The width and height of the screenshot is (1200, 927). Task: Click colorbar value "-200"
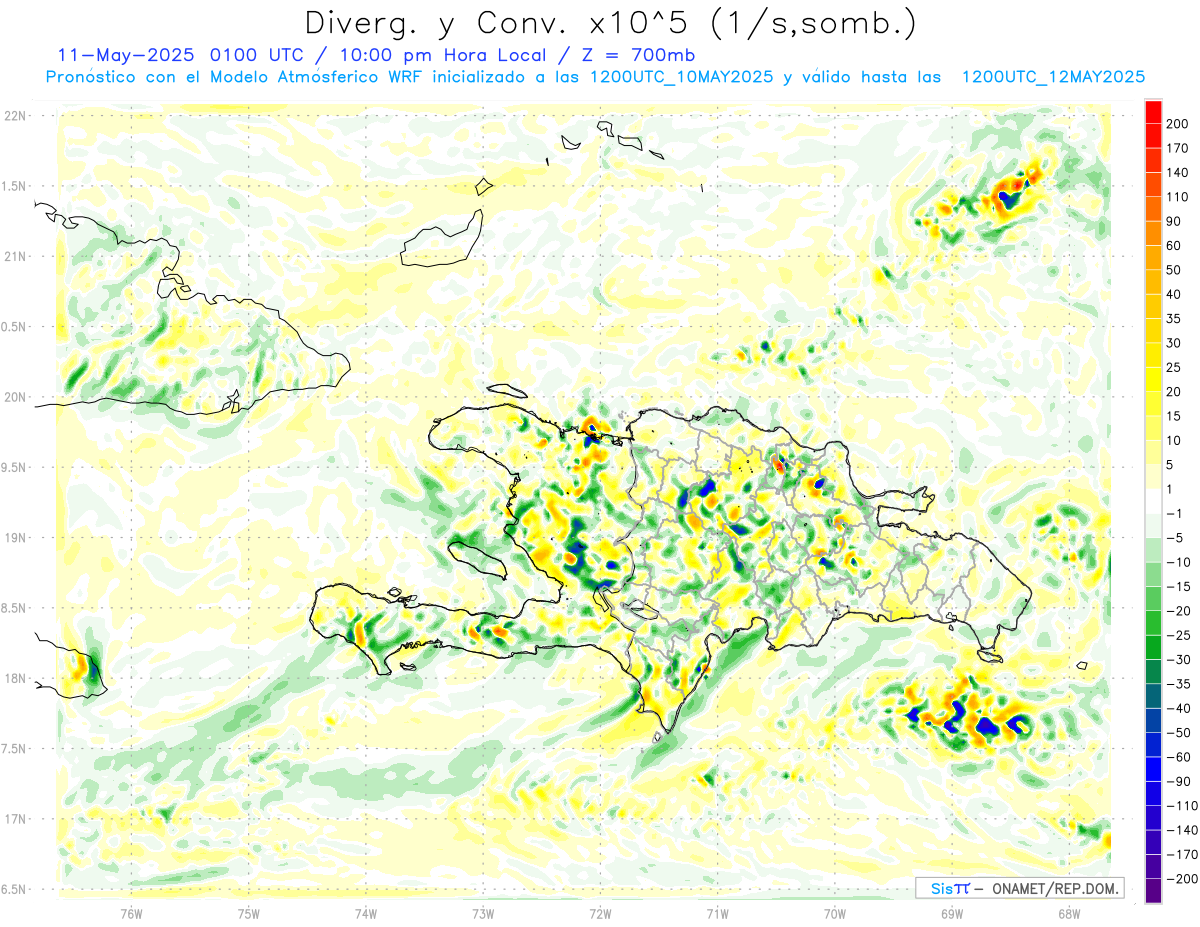1182,878
